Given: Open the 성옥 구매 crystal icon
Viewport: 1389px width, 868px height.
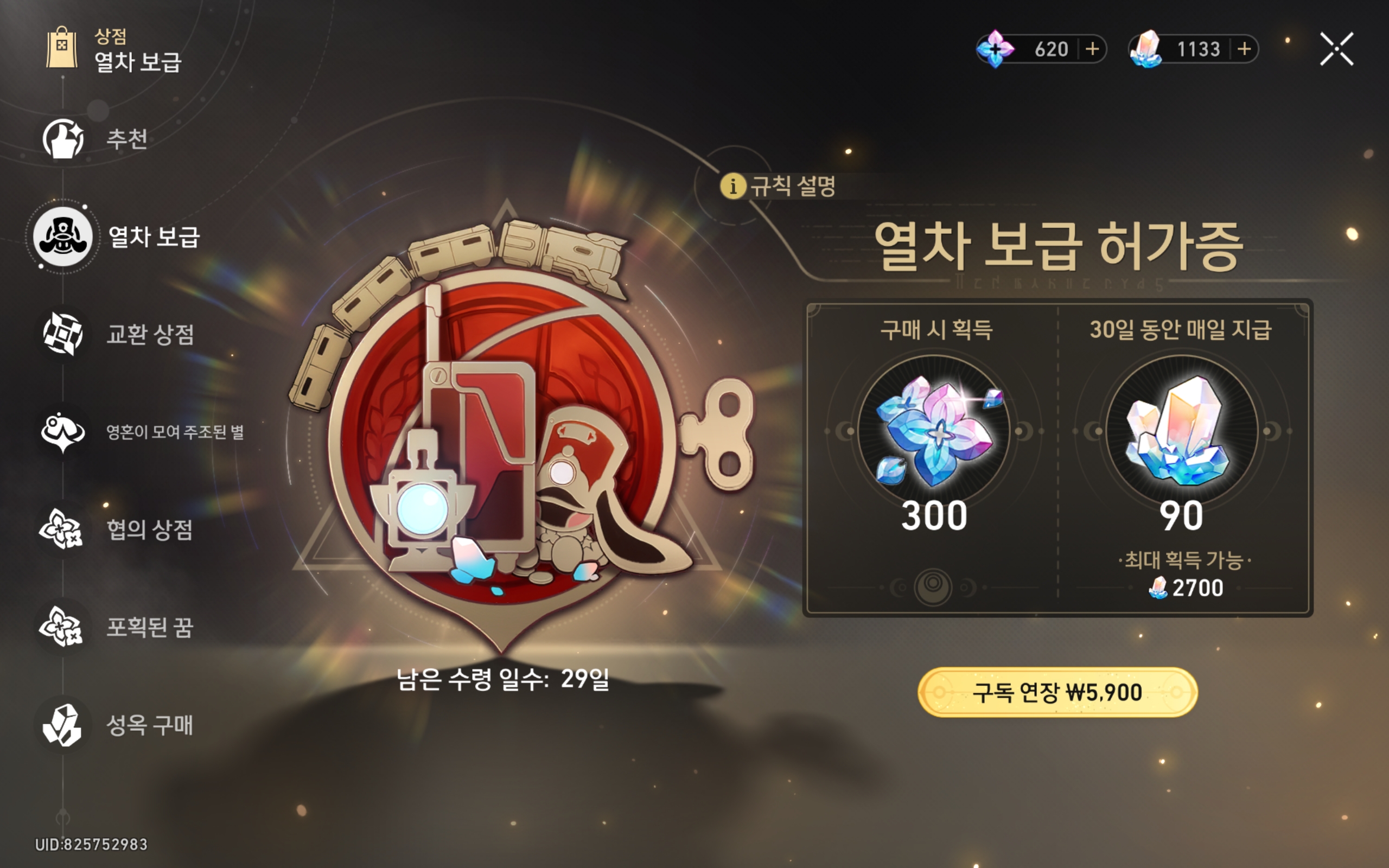Looking at the screenshot, I should (63, 725).
